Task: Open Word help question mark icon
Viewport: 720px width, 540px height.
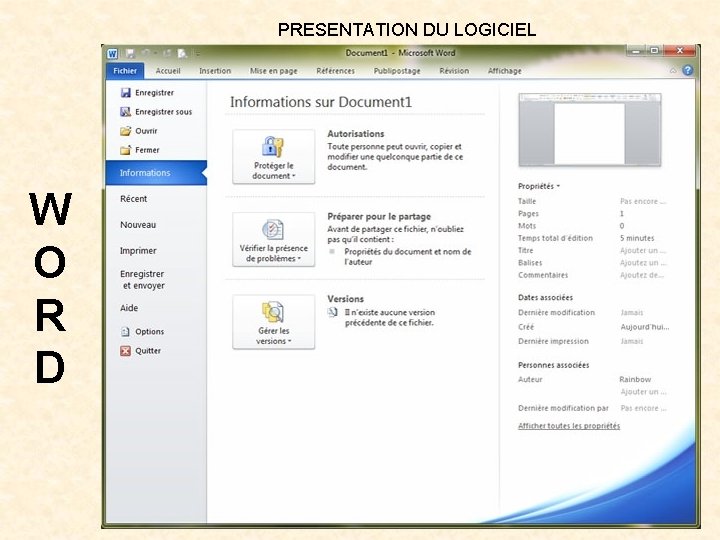Action: [687, 70]
